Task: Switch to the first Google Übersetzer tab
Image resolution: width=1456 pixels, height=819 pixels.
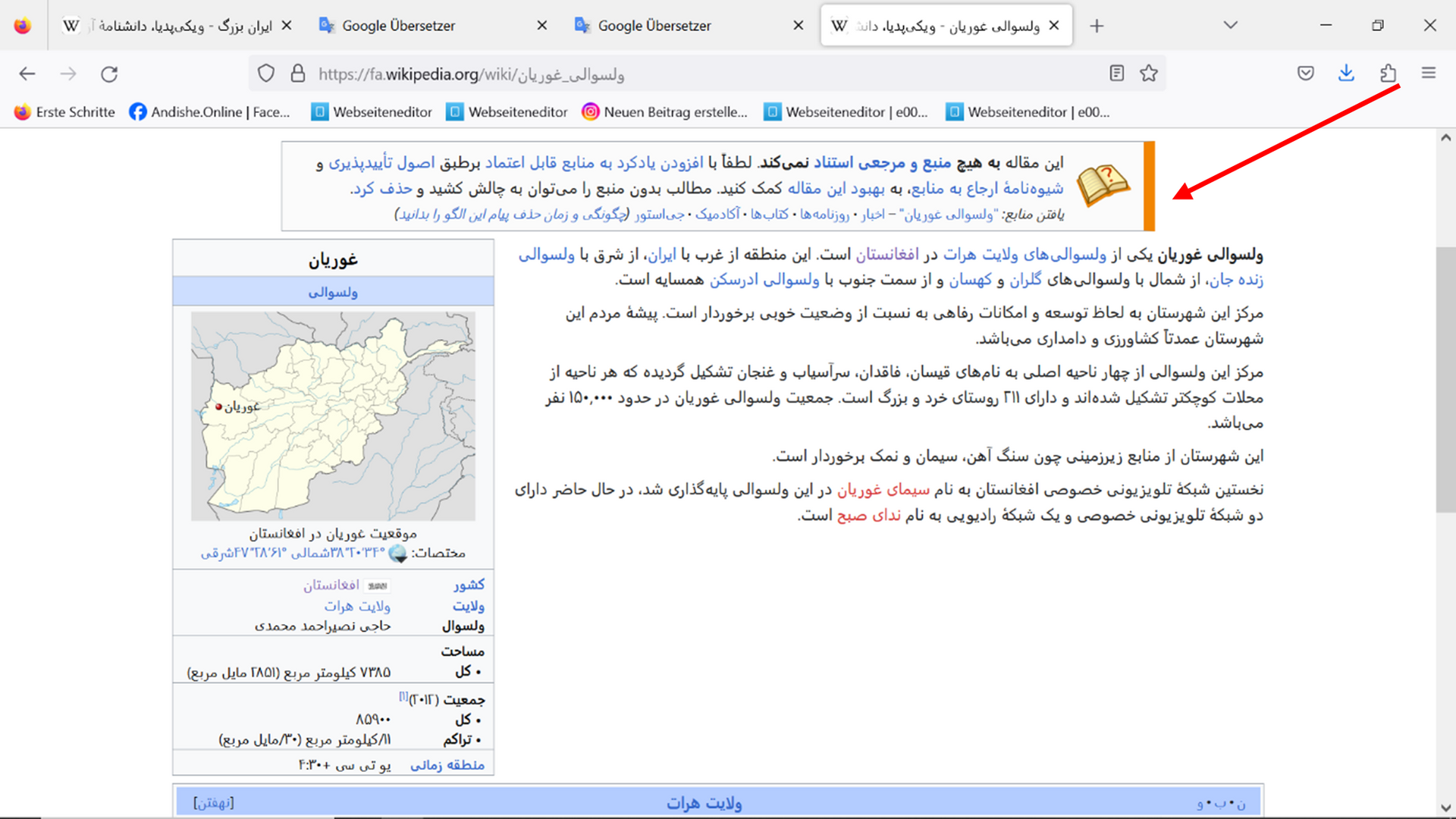Action: pyautogui.click(x=398, y=26)
